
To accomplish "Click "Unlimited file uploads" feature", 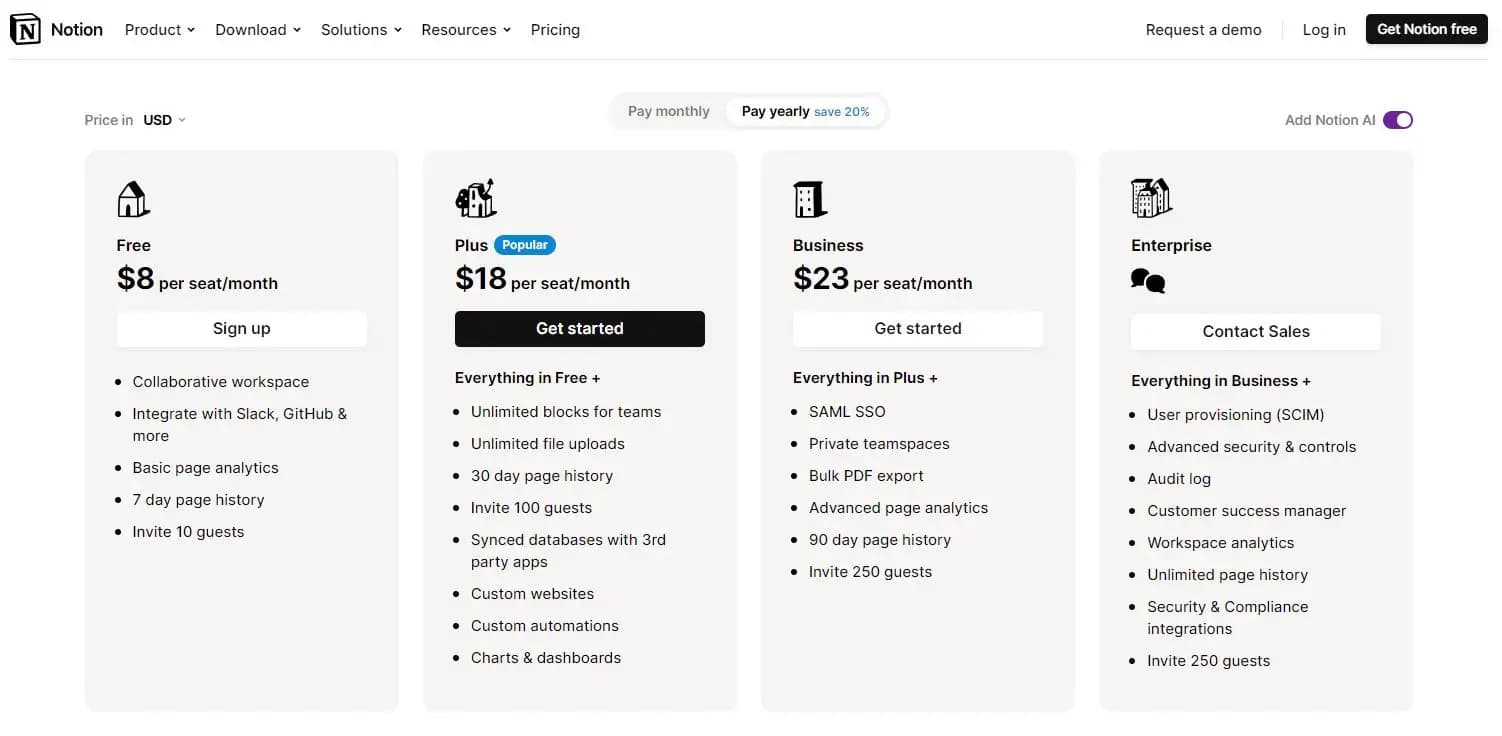I will coord(548,444).
